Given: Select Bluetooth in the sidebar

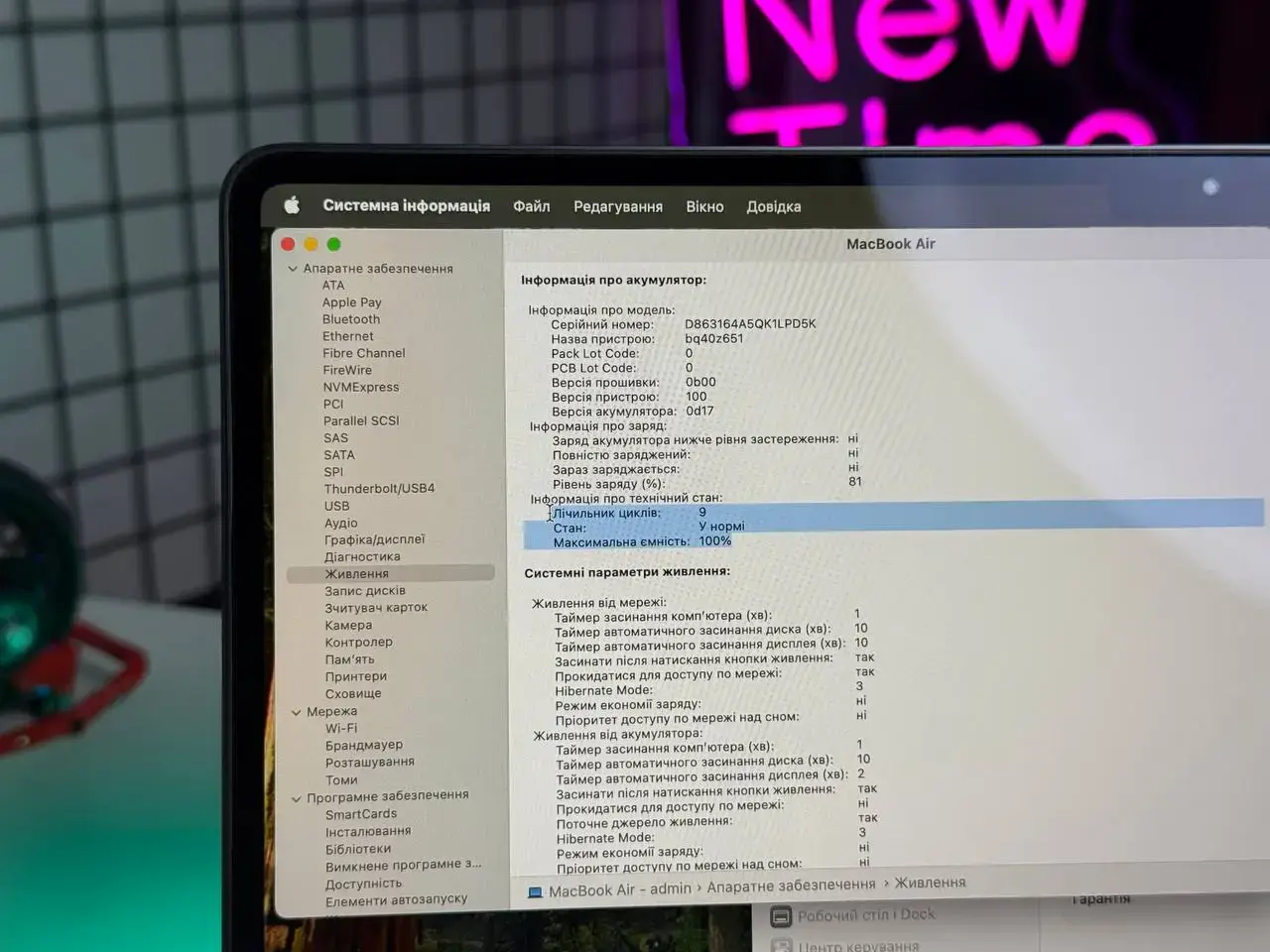Looking at the screenshot, I should pyautogui.click(x=351, y=319).
